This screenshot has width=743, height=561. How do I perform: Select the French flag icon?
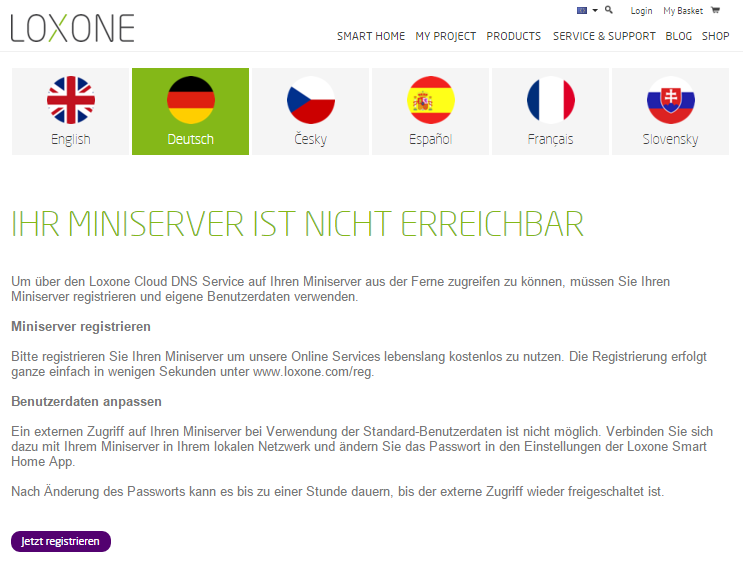(551, 100)
